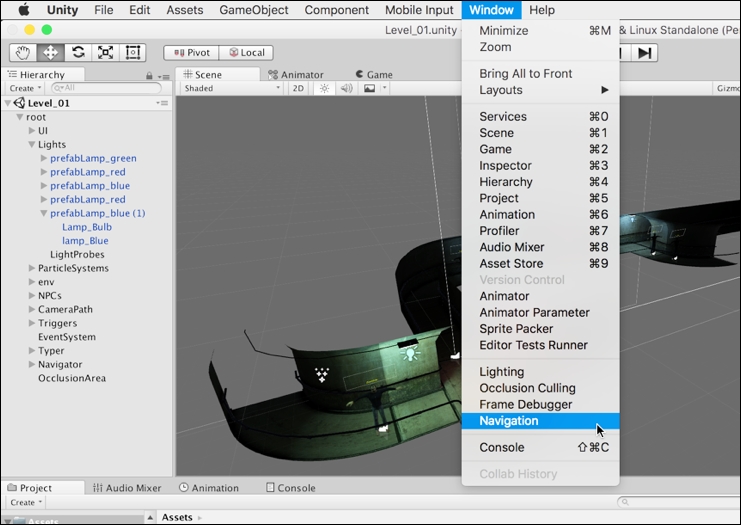The image size is (741, 525).
Task: Open Project Create dropdown
Action: click(x=26, y=502)
